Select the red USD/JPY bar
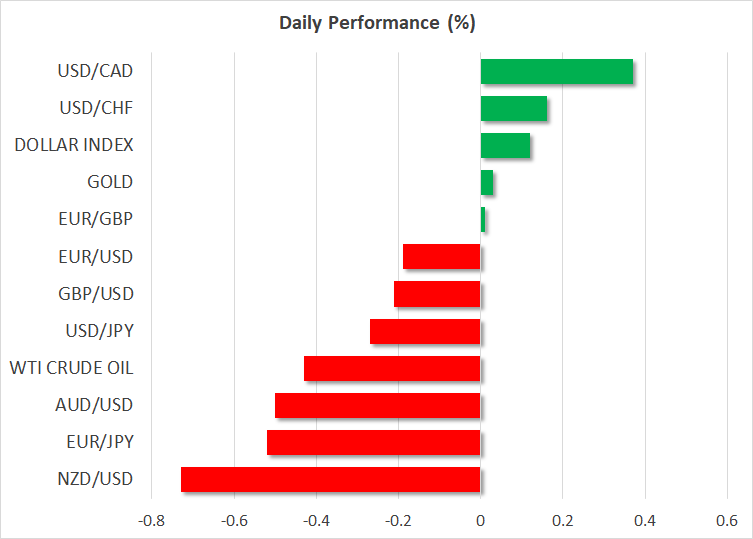The width and height of the screenshot is (753, 539). (x=425, y=331)
